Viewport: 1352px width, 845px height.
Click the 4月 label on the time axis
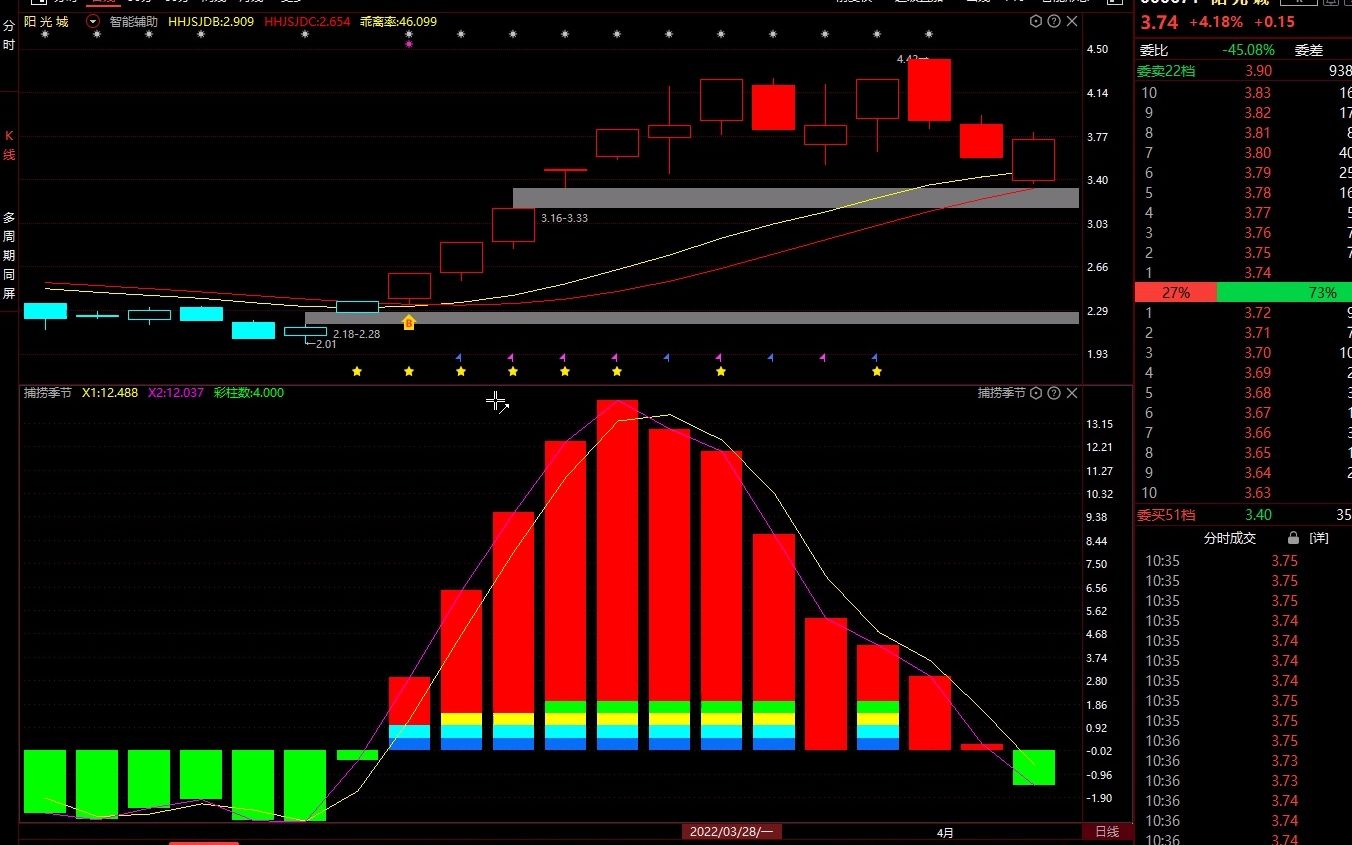pyautogui.click(x=945, y=832)
